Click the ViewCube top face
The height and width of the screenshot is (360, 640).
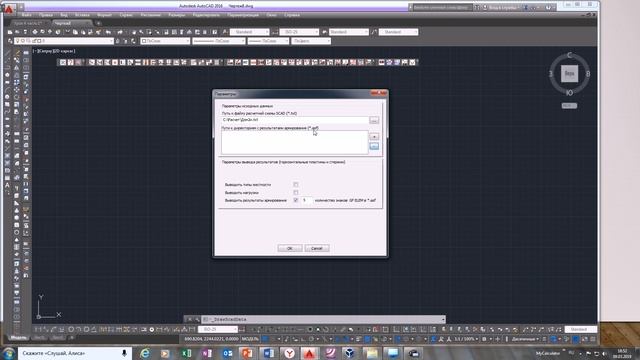click(569, 74)
